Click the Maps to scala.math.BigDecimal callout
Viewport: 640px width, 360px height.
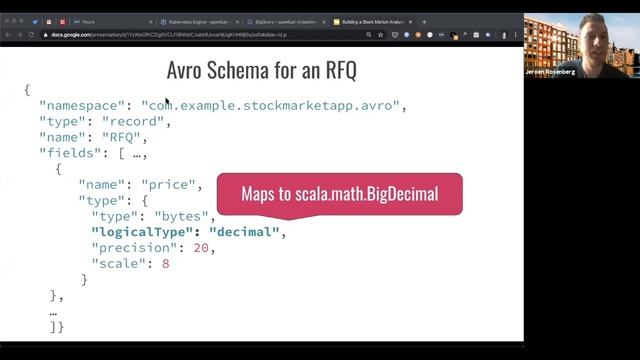click(340, 194)
